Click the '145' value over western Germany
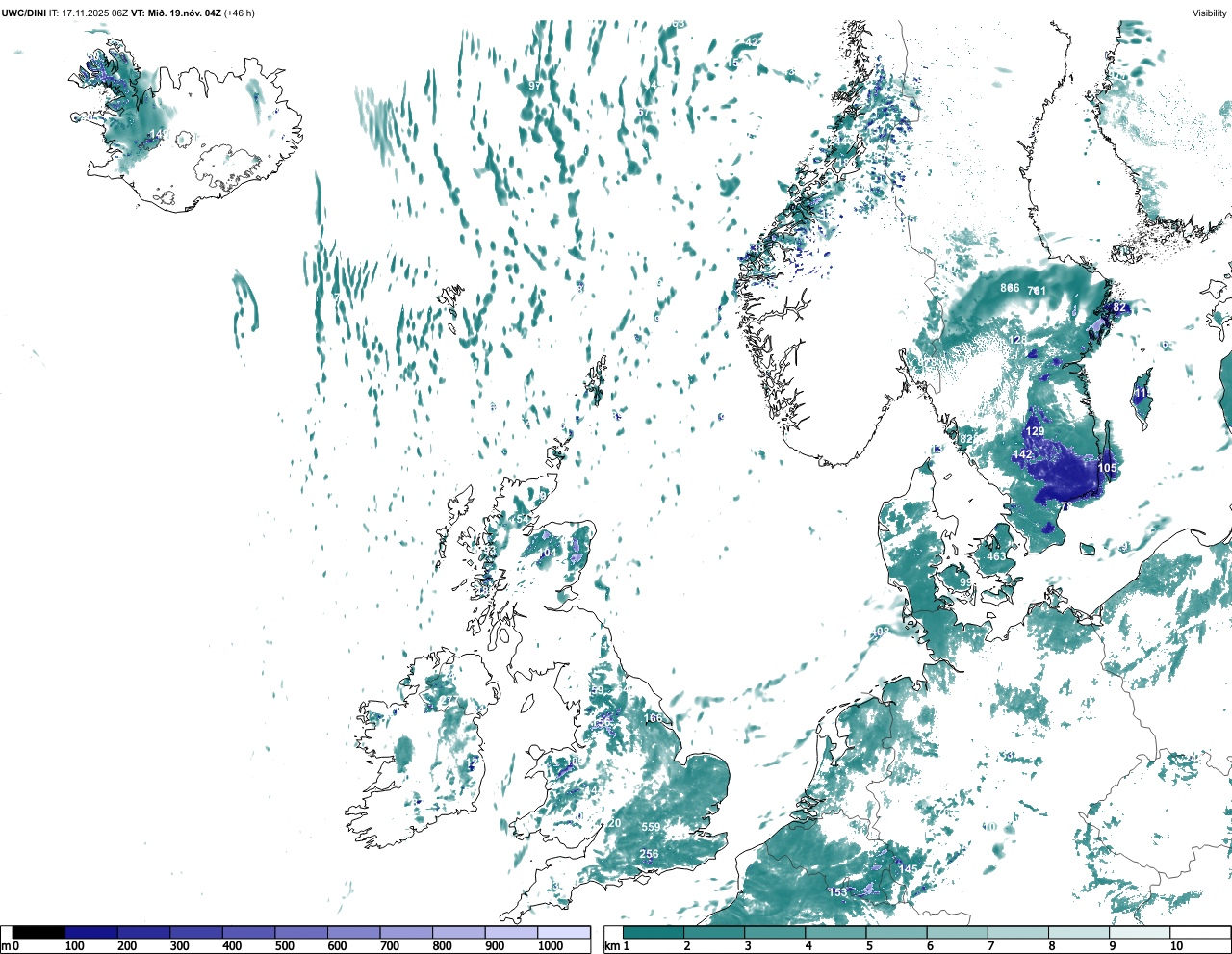 (909, 868)
